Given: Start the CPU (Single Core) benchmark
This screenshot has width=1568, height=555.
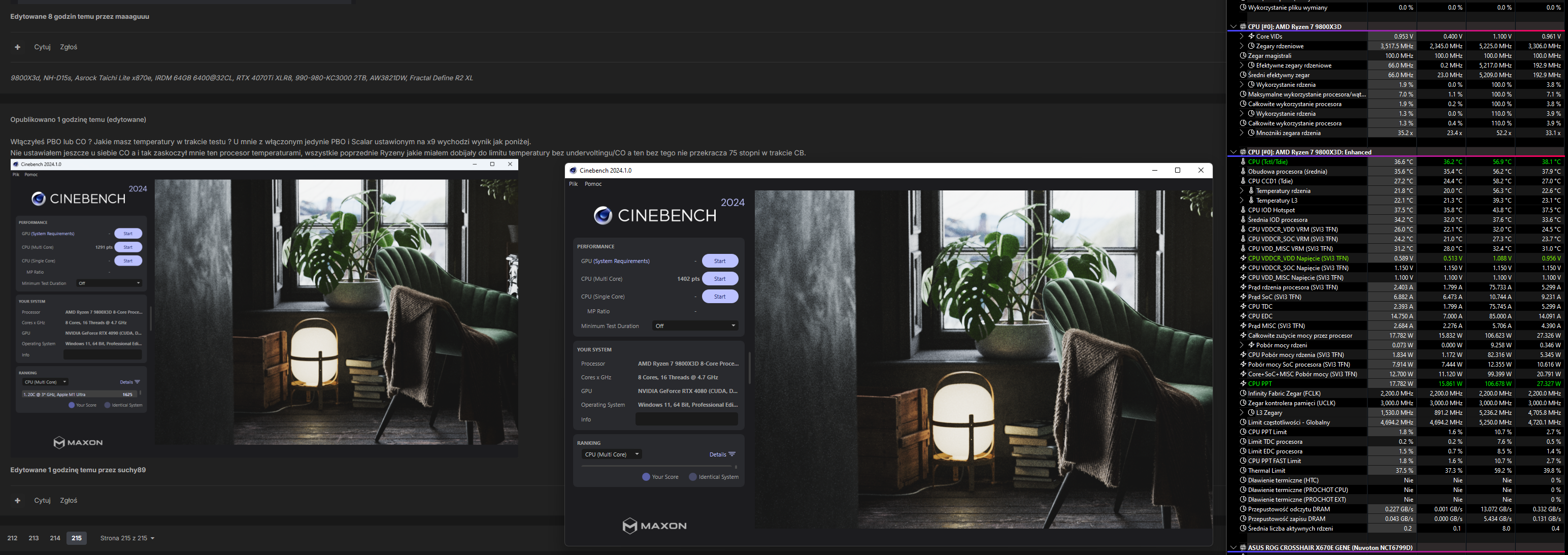Looking at the screenshot, I should point(719,297).
